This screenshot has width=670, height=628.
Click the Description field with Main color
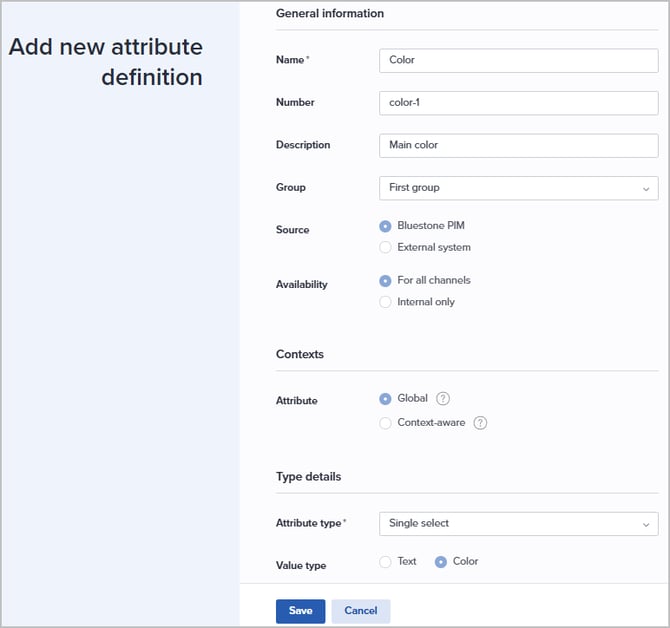click(518, 145)
